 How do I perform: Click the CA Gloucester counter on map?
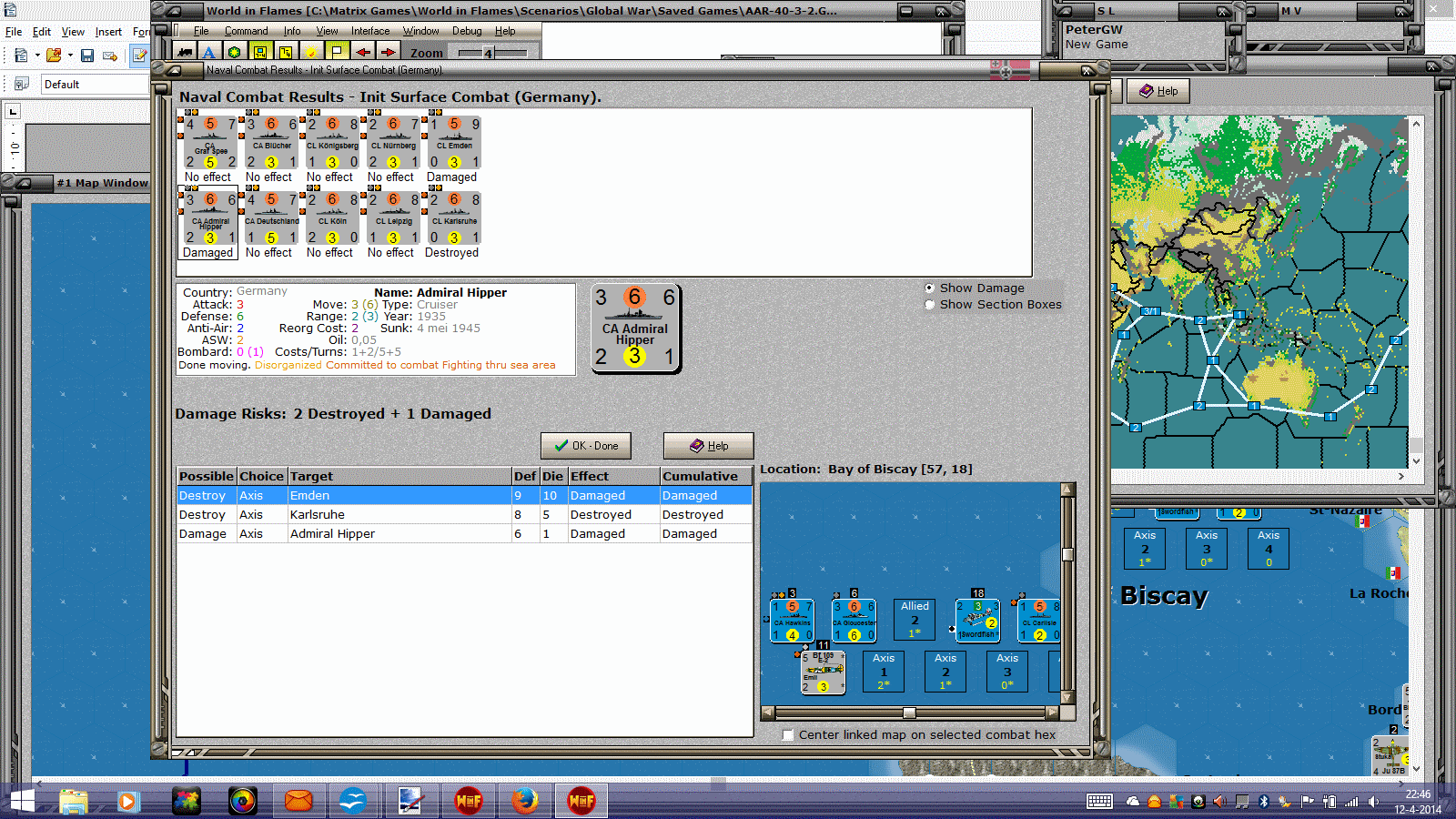(854, 621)
